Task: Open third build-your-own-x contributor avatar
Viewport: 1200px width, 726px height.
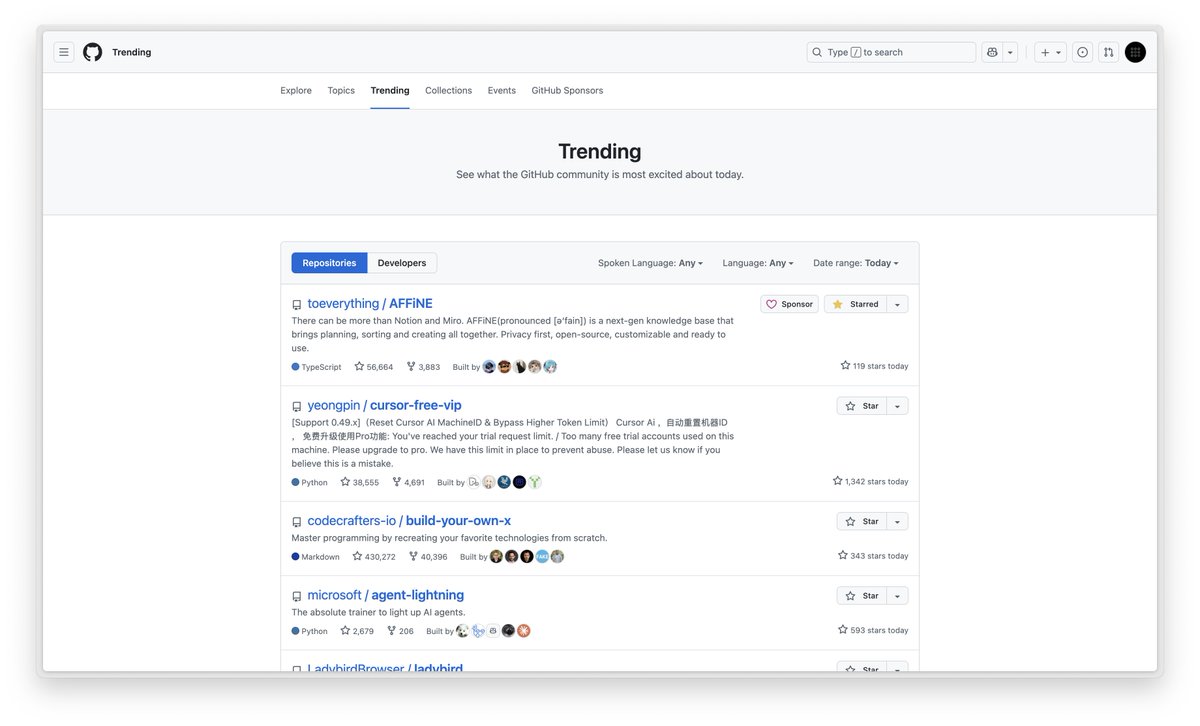Action: pyautogui.click(x=527, y=557)
